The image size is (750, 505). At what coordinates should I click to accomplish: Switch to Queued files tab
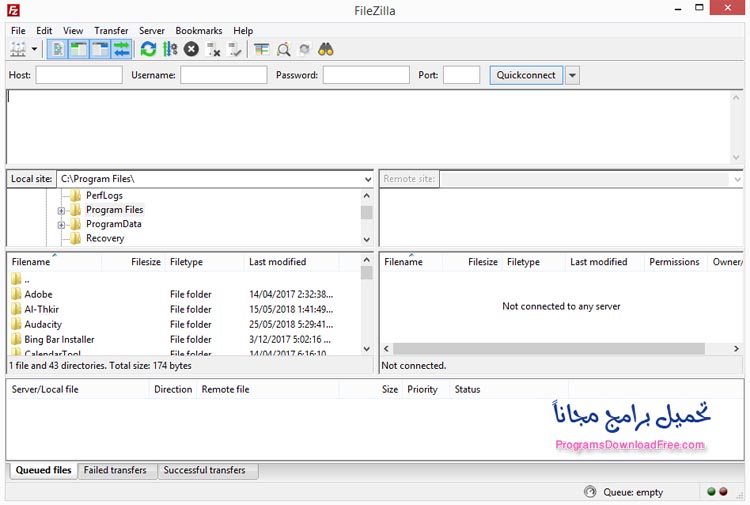tap(43, 470)
